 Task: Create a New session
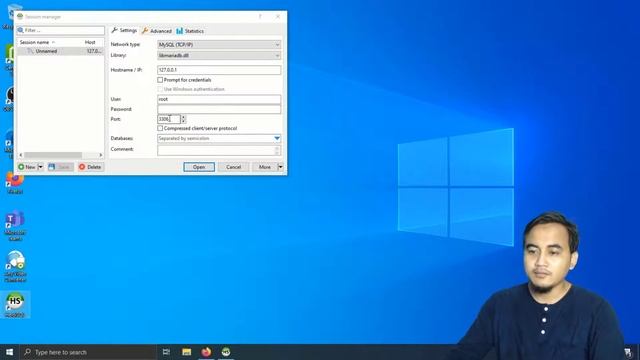tap(27, 167)
